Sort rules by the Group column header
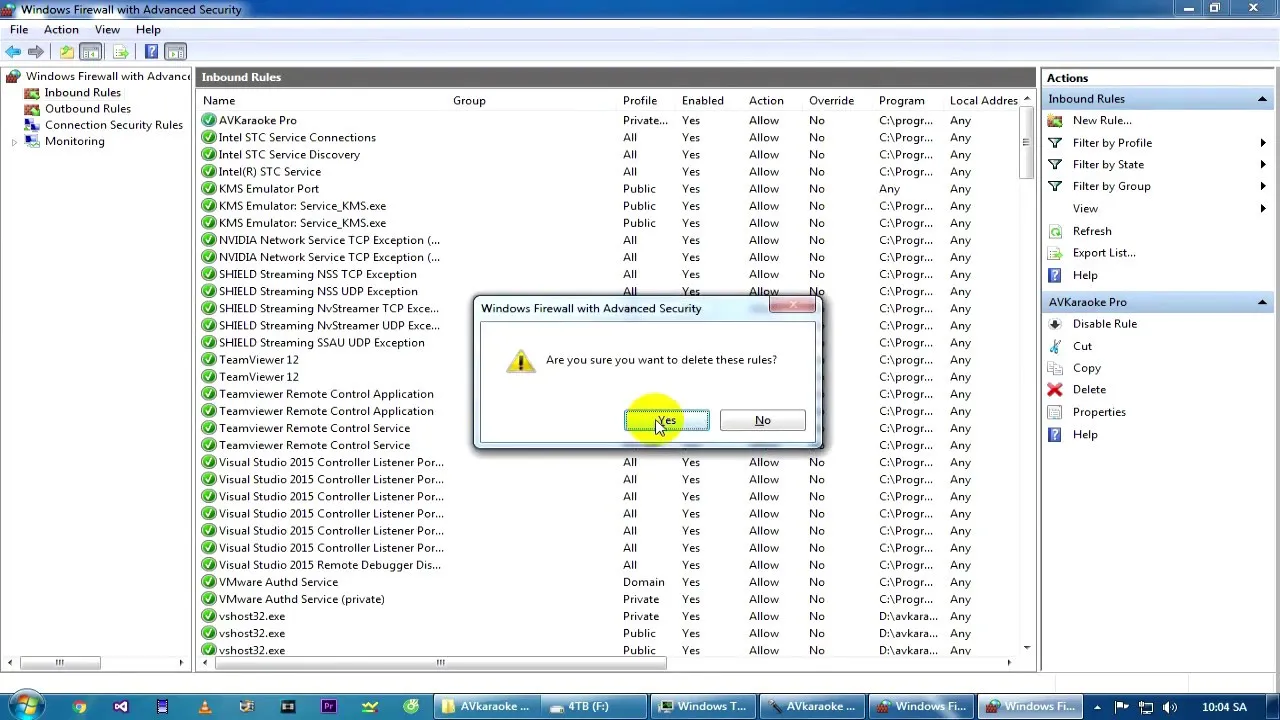Screen dimensions: 1280x720 point(469,101)
